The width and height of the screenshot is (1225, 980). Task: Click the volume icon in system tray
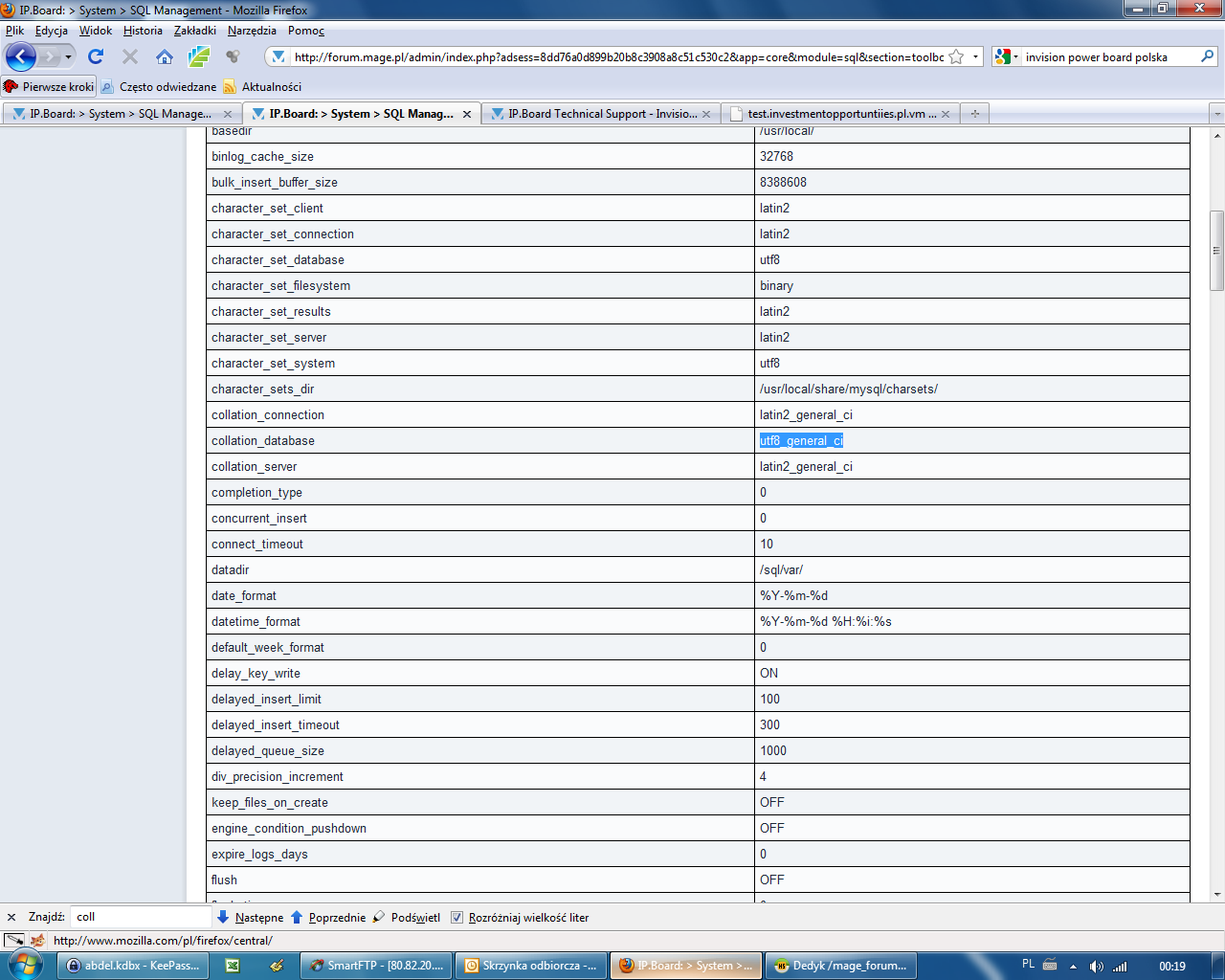[1096, 966]
